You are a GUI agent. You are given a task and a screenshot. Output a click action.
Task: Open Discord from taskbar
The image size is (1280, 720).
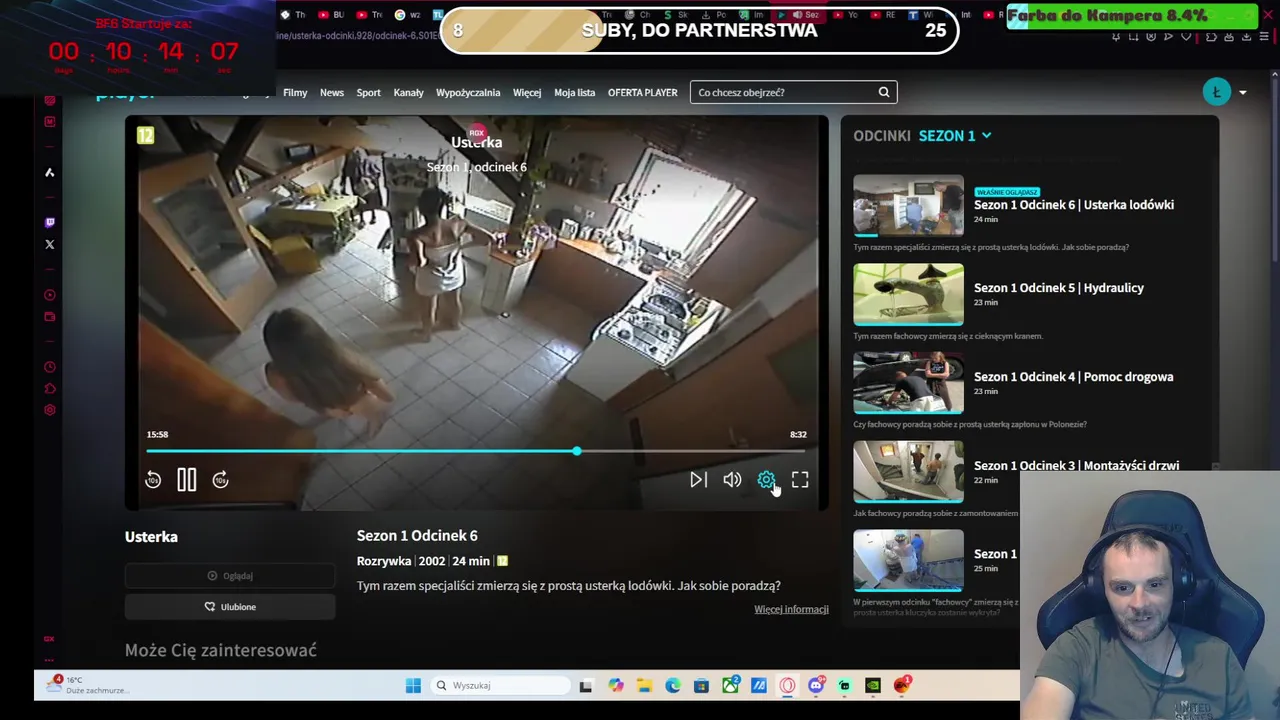click(x=816, y=686)
